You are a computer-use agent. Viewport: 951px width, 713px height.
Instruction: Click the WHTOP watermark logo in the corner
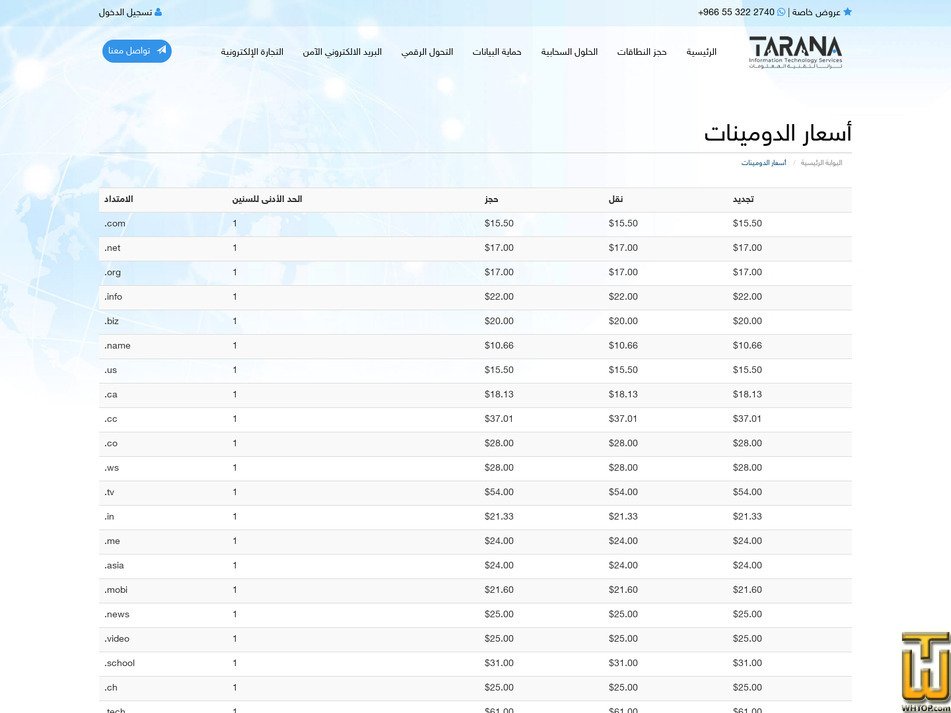pos(922,668)
